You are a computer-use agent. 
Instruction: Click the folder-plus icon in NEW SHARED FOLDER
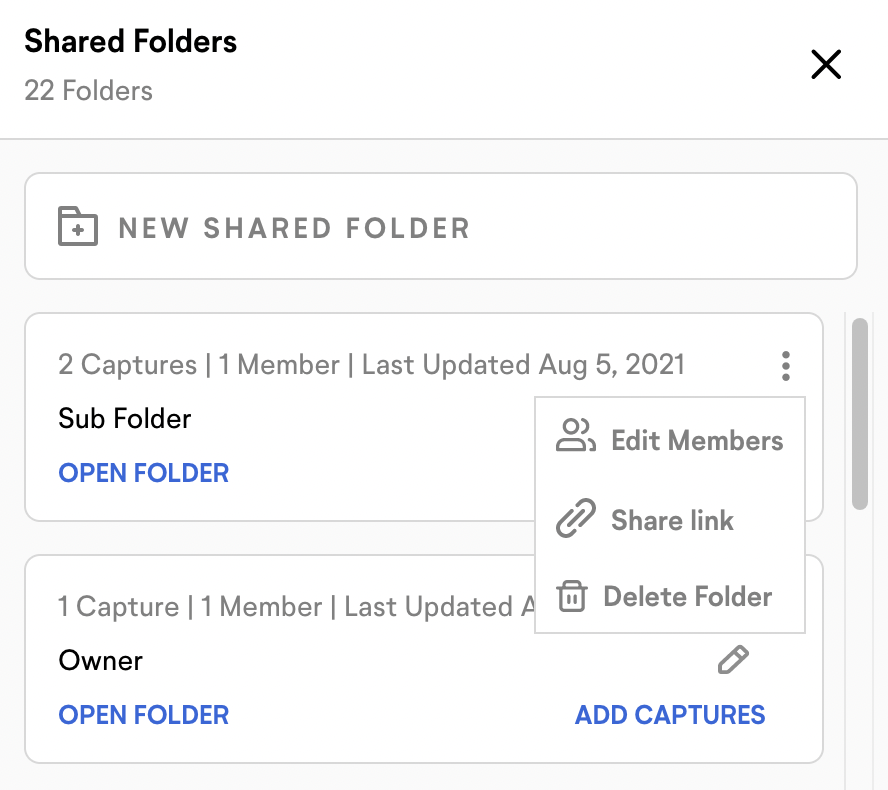click(x=77, y=226)
